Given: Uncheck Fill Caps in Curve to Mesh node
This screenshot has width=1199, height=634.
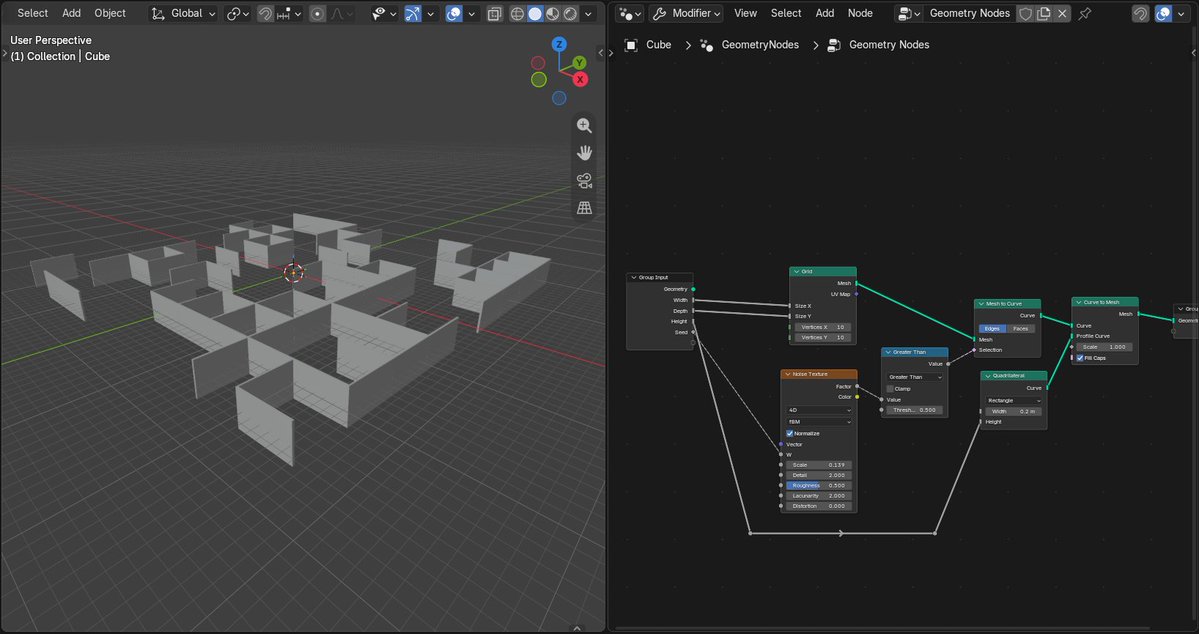Looking at the screenshot, I should tap(1080, 358).
